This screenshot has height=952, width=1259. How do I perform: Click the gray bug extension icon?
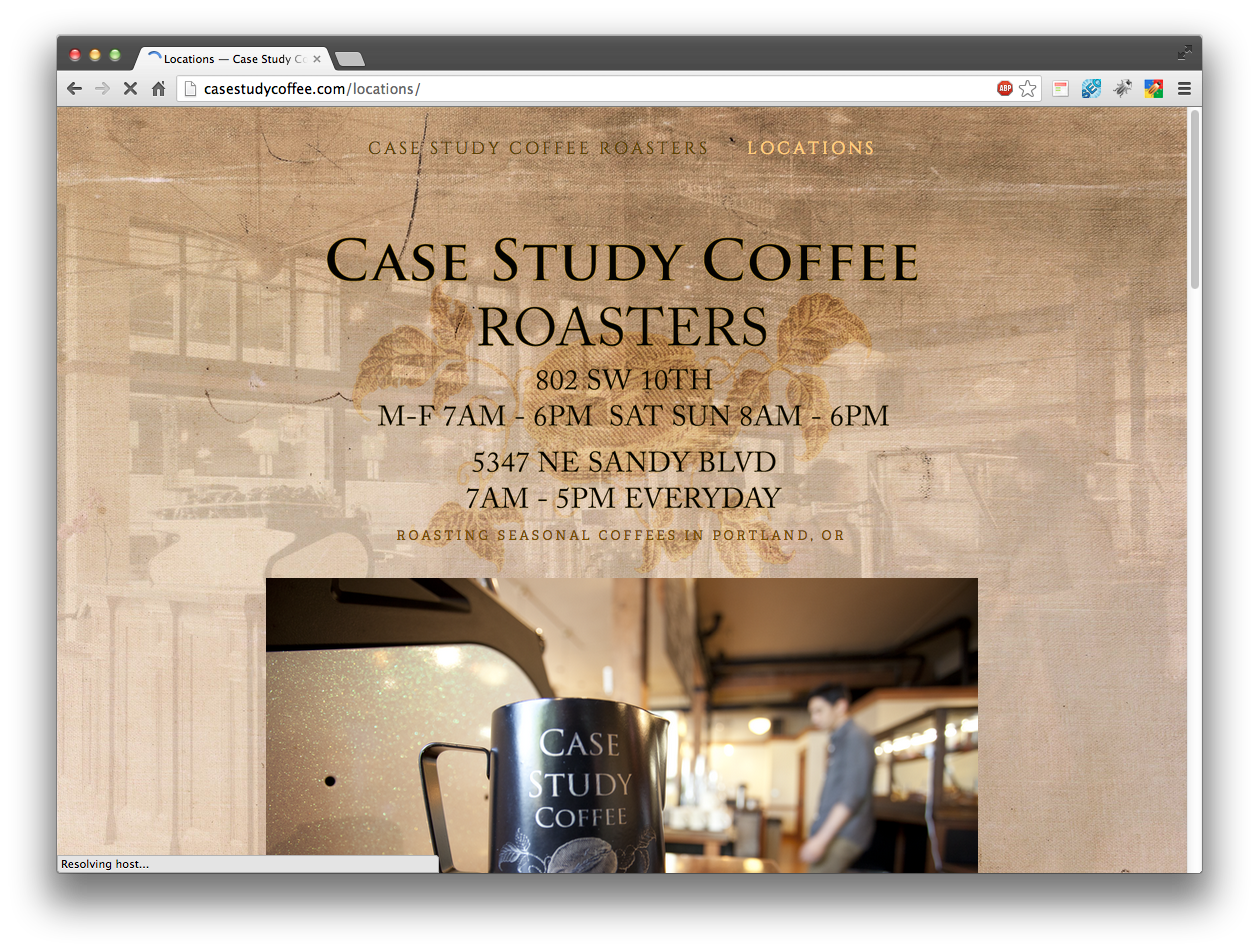click(1123, 89)
